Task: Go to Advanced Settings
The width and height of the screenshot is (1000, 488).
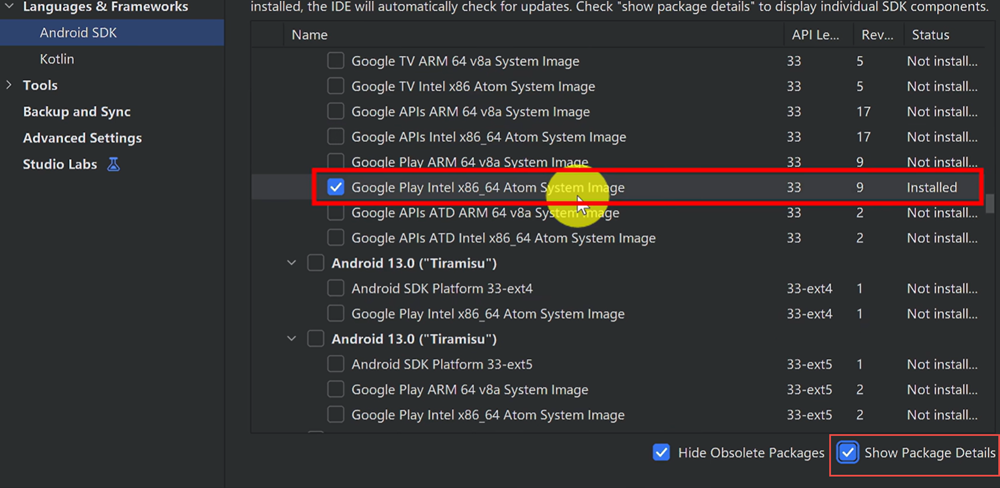Action: tap(82, 138)
